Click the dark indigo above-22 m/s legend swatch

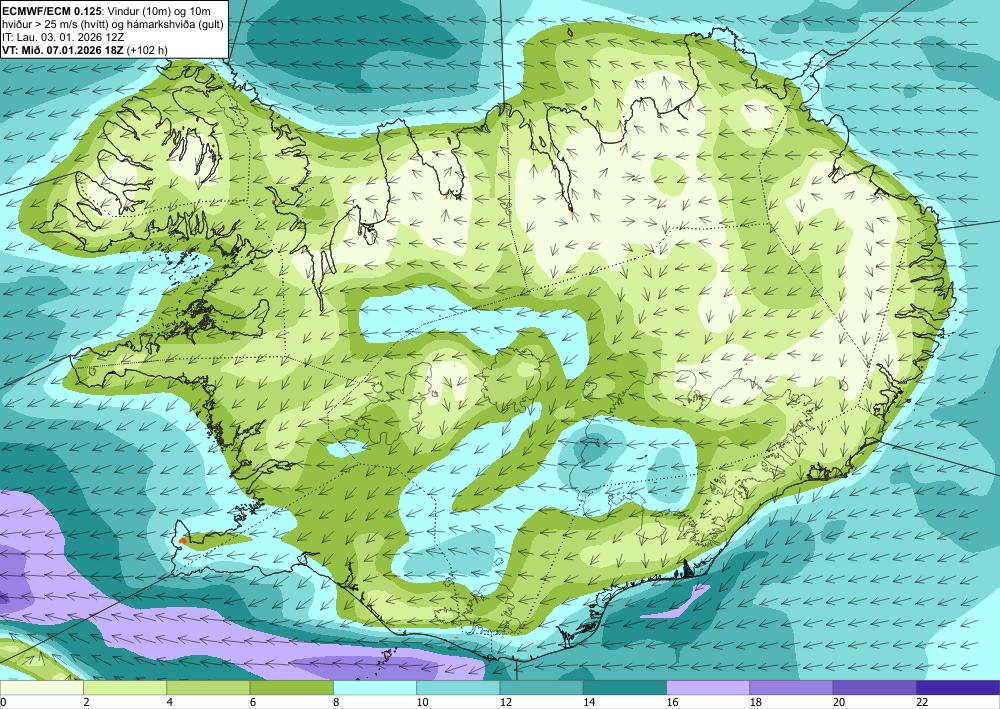pos(958,687)
